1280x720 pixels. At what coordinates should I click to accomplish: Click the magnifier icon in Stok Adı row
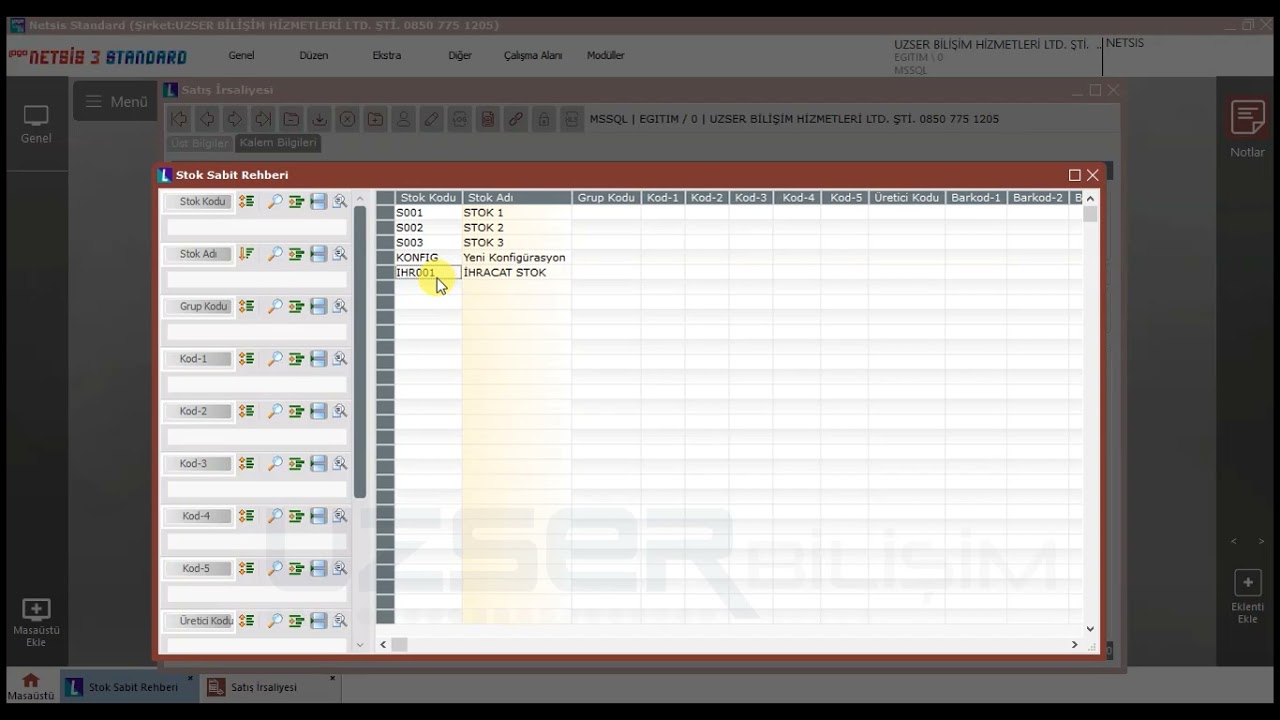275,254
